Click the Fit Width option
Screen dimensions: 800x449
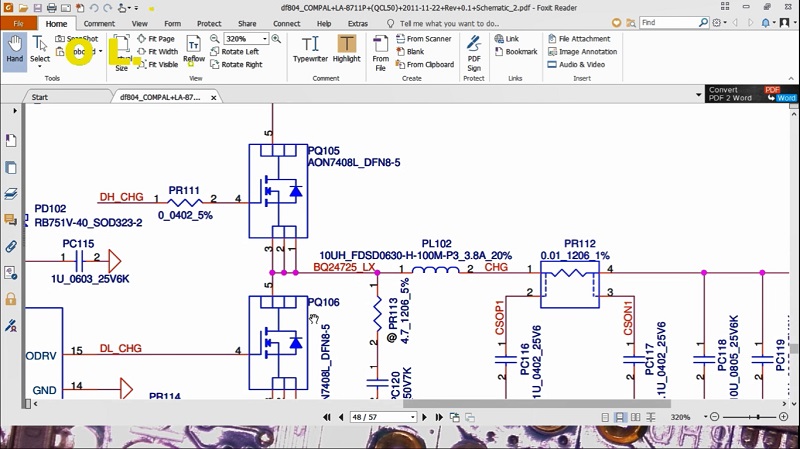[157, 52]
